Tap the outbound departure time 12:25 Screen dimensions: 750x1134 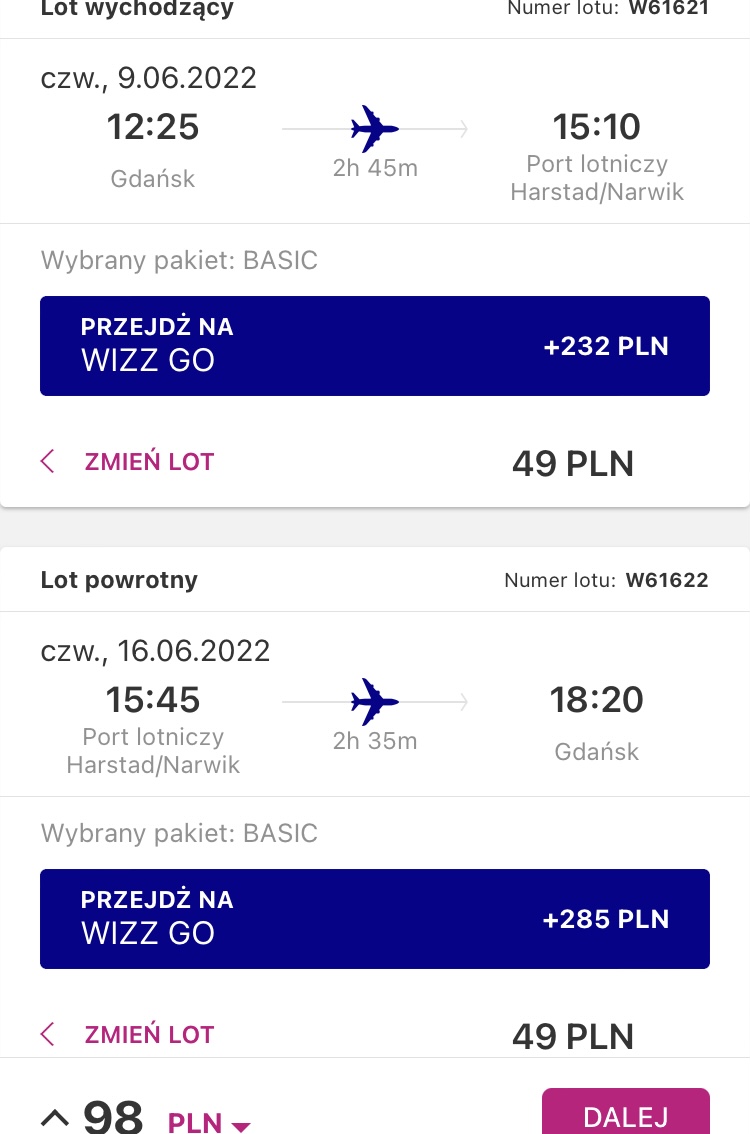click(153, 127)
